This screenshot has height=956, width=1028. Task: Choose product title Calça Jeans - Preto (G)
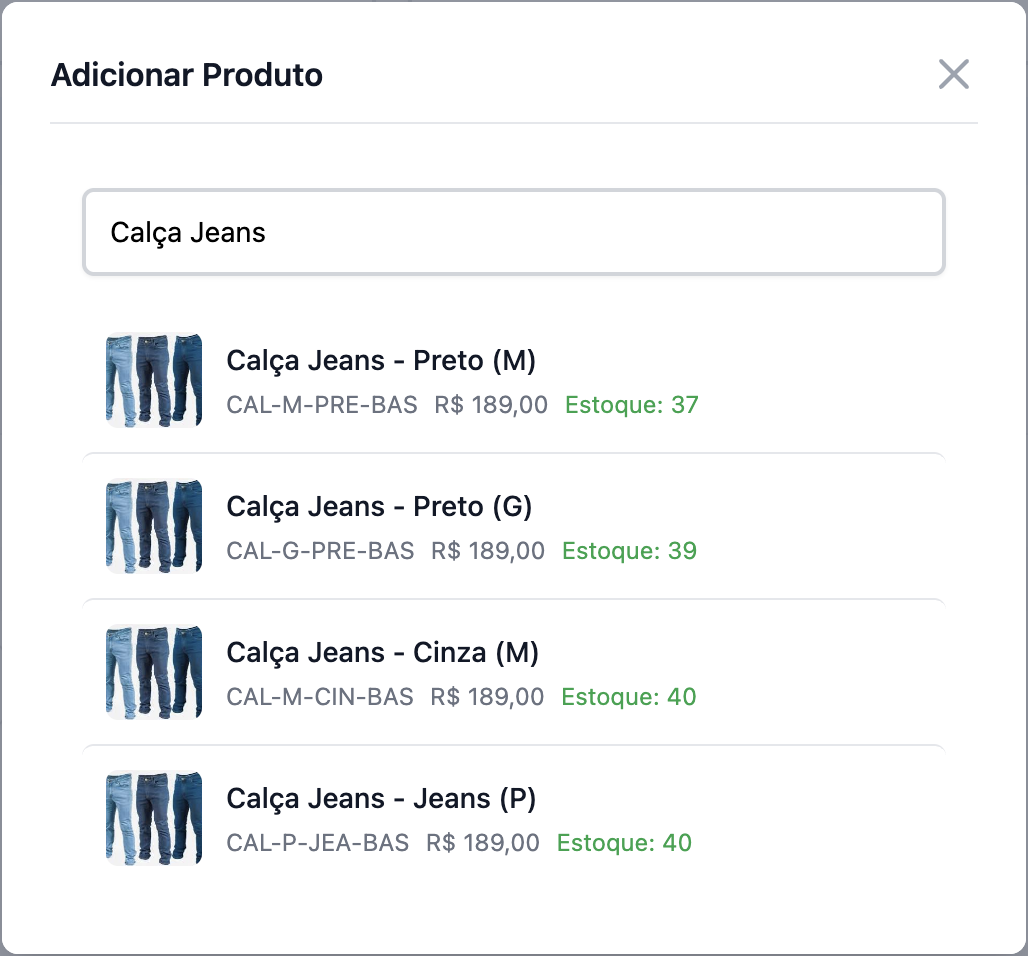click(379, 506)
